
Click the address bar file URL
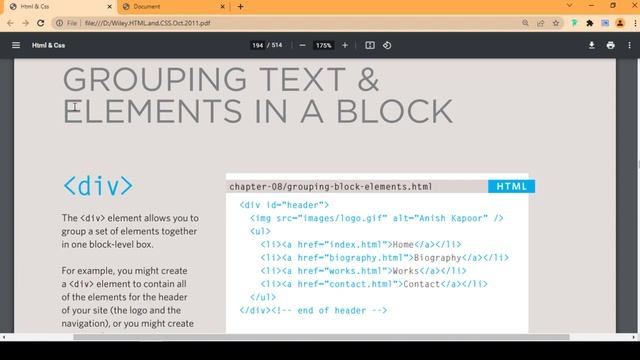(147, 23)
